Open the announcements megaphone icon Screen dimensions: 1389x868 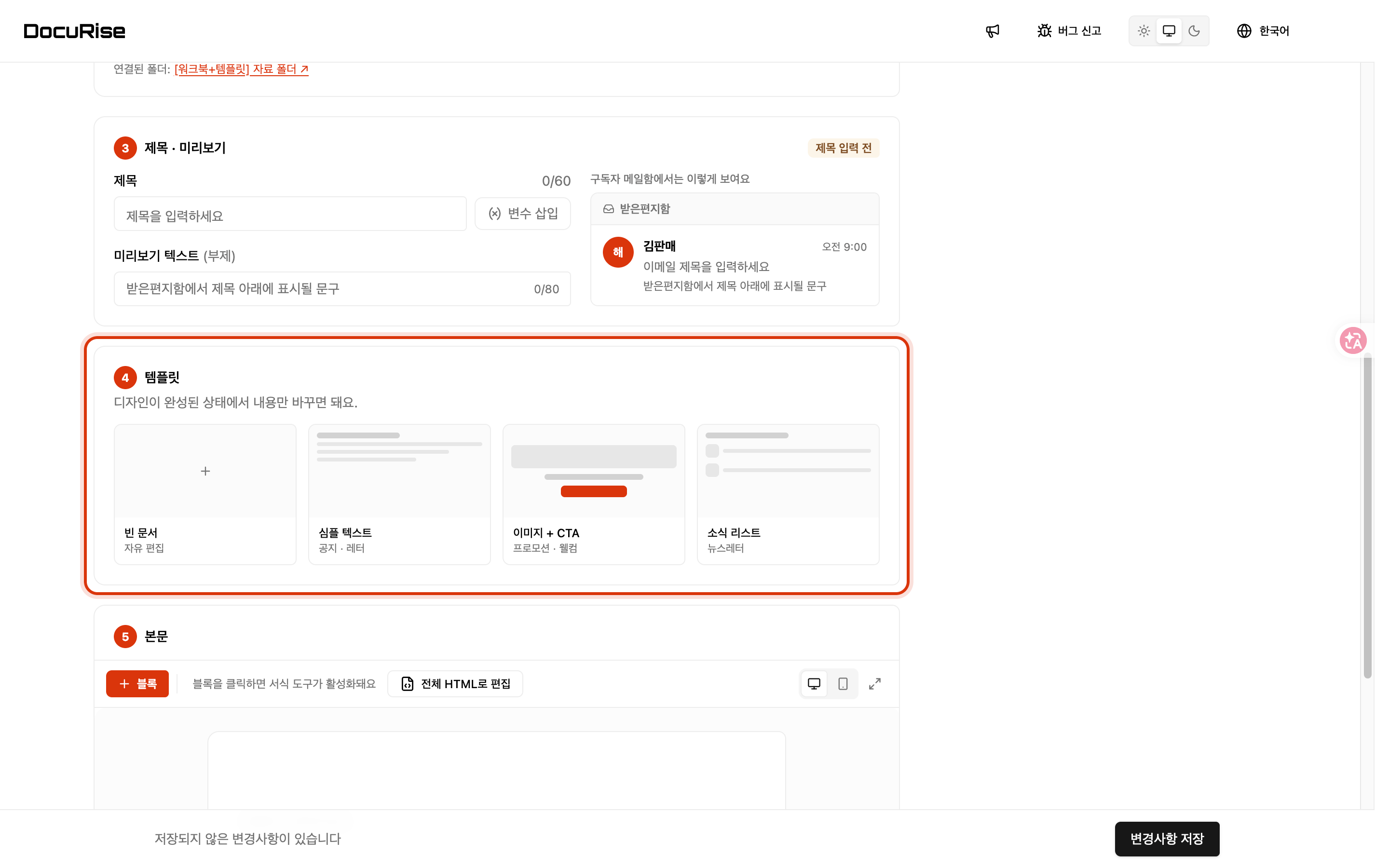click(x=993, y=31)
